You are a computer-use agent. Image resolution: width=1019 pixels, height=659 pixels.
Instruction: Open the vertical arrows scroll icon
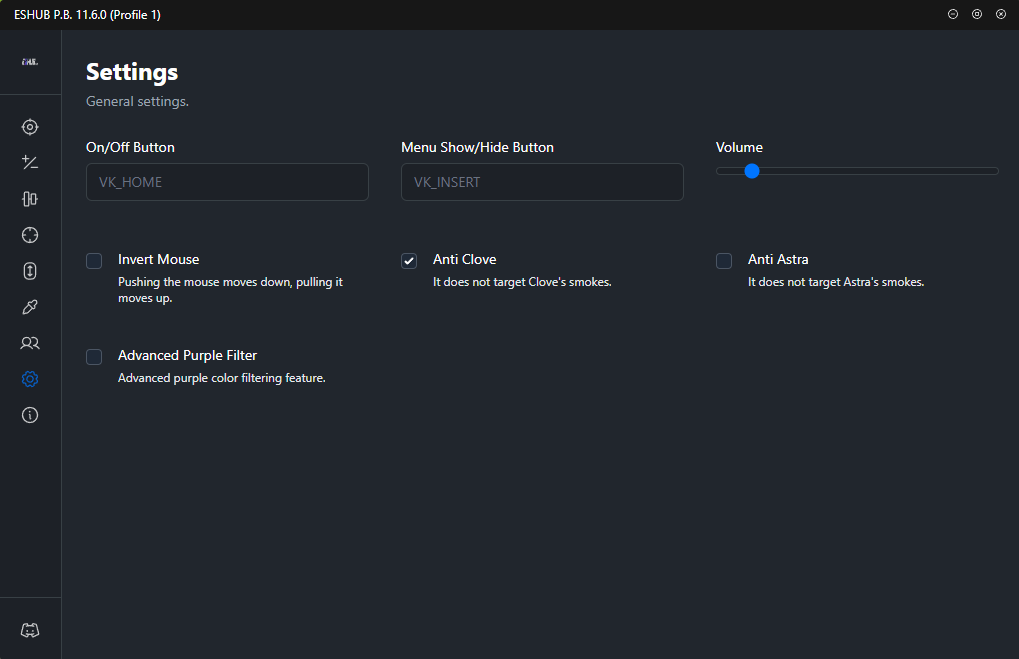tap(30, 271)
